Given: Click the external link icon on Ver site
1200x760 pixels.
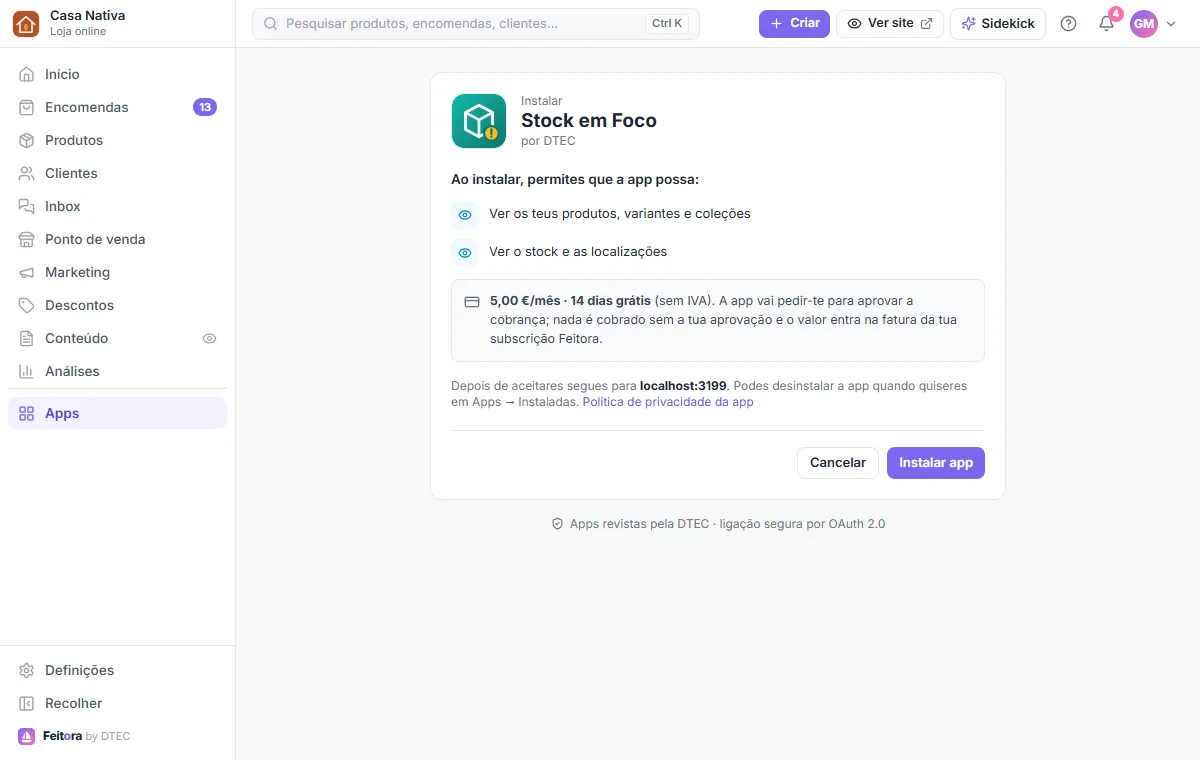Looking at the screenshot, I should 926,23.
